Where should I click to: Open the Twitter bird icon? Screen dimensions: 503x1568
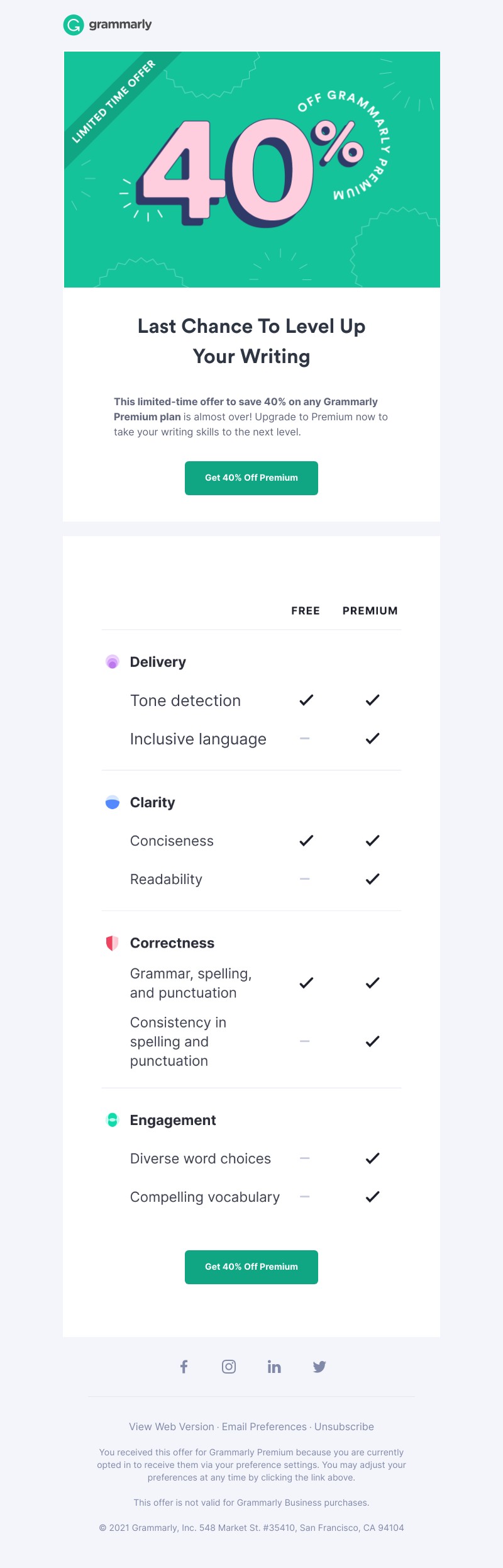[319, 1366]
